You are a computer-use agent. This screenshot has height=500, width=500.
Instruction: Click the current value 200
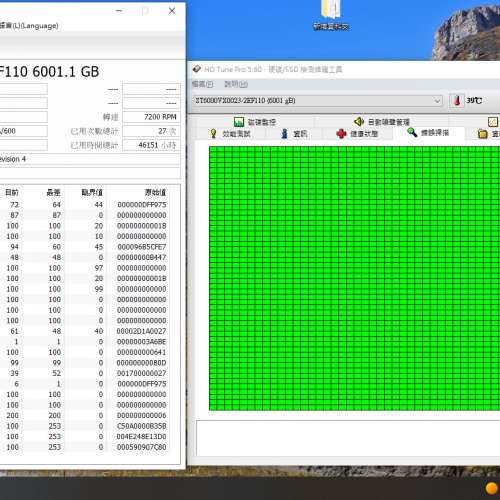(12, 415)
